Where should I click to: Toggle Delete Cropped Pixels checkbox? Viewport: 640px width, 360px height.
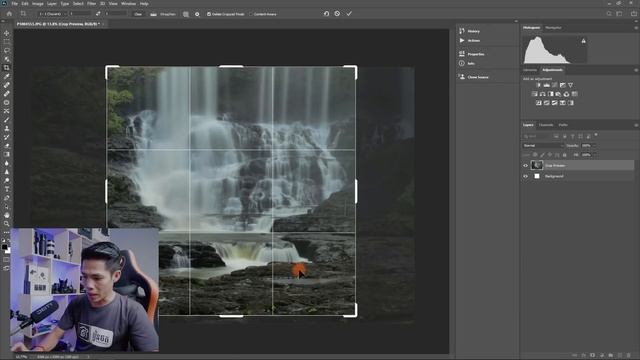tap(209, 14)
